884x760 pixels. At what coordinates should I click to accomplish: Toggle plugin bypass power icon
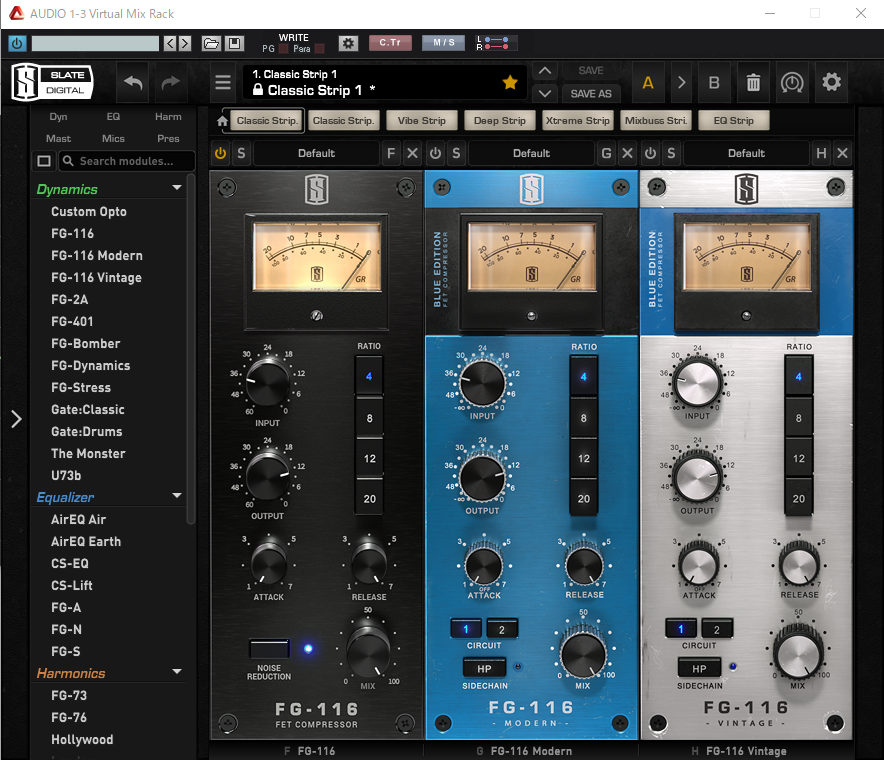(17, 43)
